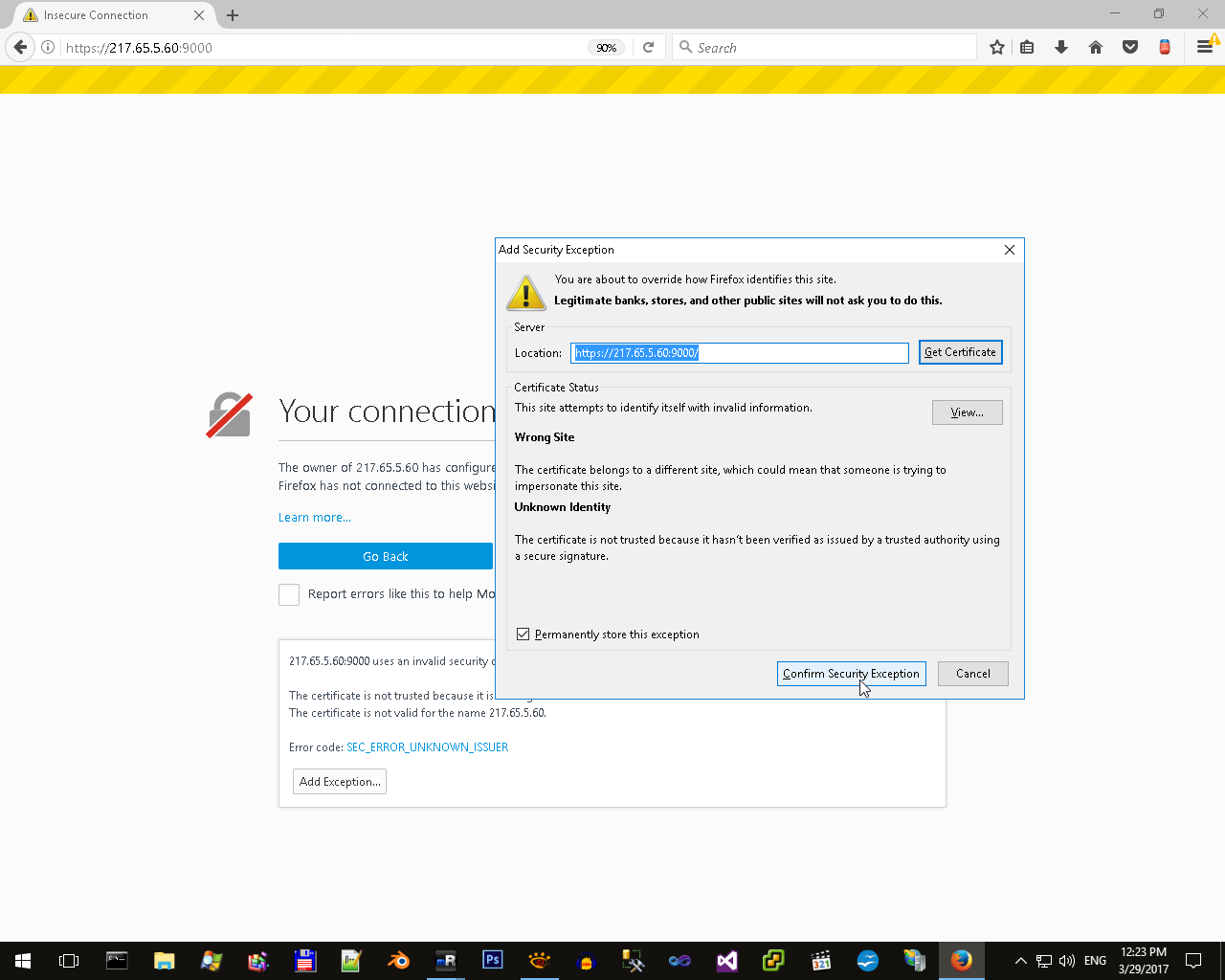Open volume control in system tray
The height and width of the screenshot is (980, 1225).
tap(1067, 961)
